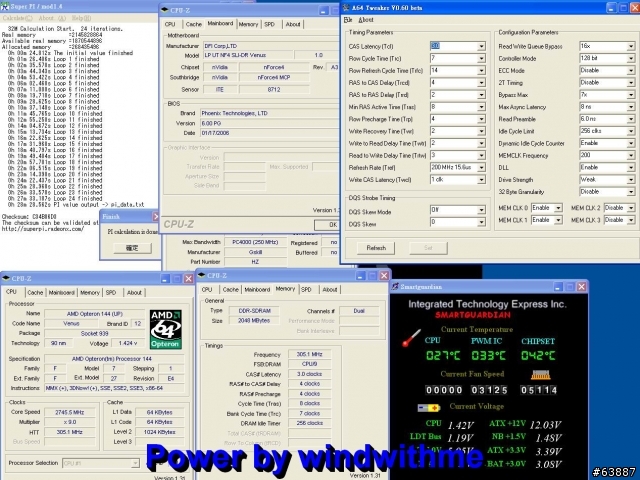This screenshot has width=640, height=480.
Task: Open the MEM CLK 3 dropdown
Action: point(631,220)
